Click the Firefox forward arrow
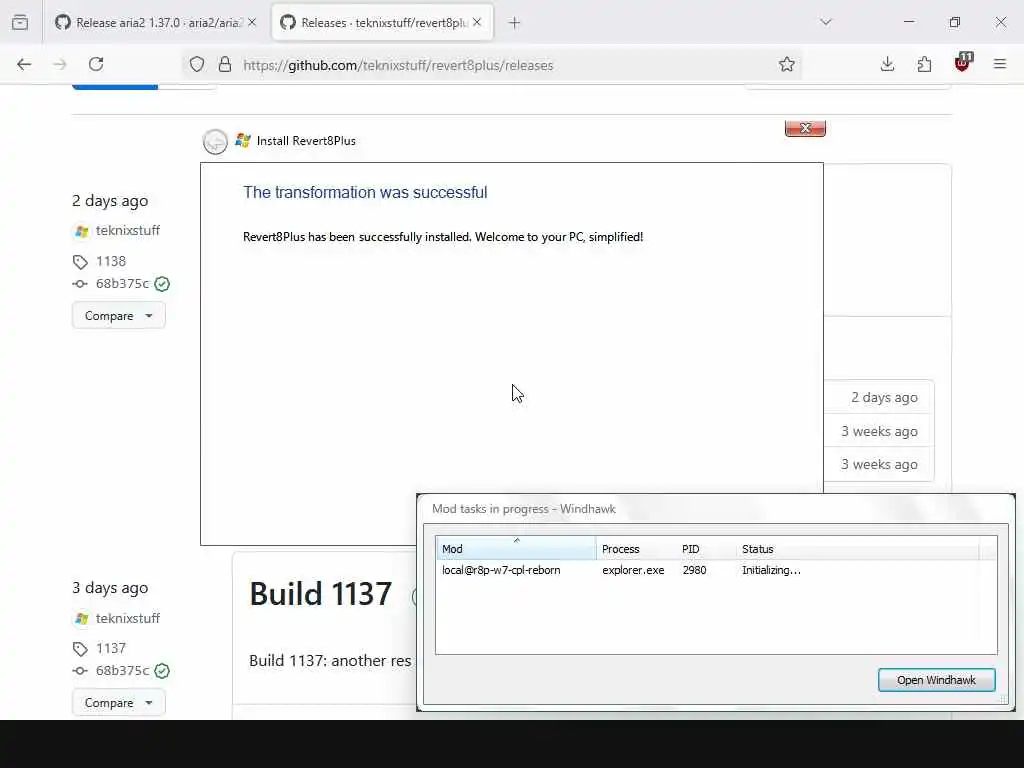1024x768 pixels. [59, 64]
